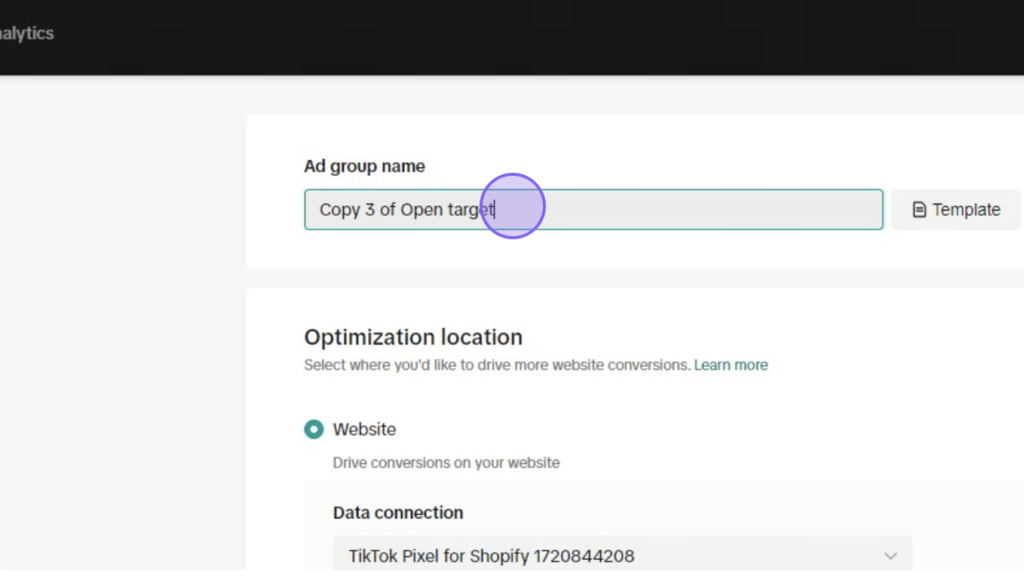Open the Analytics item in top bar
This screenshot has height=581, width=1024.
coord(27,33)
